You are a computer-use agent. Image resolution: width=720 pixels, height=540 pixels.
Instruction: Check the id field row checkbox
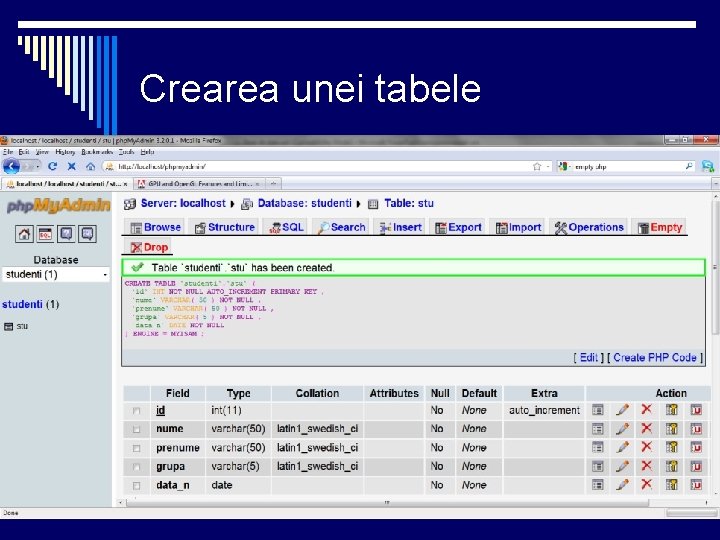(x=136, y=411)
